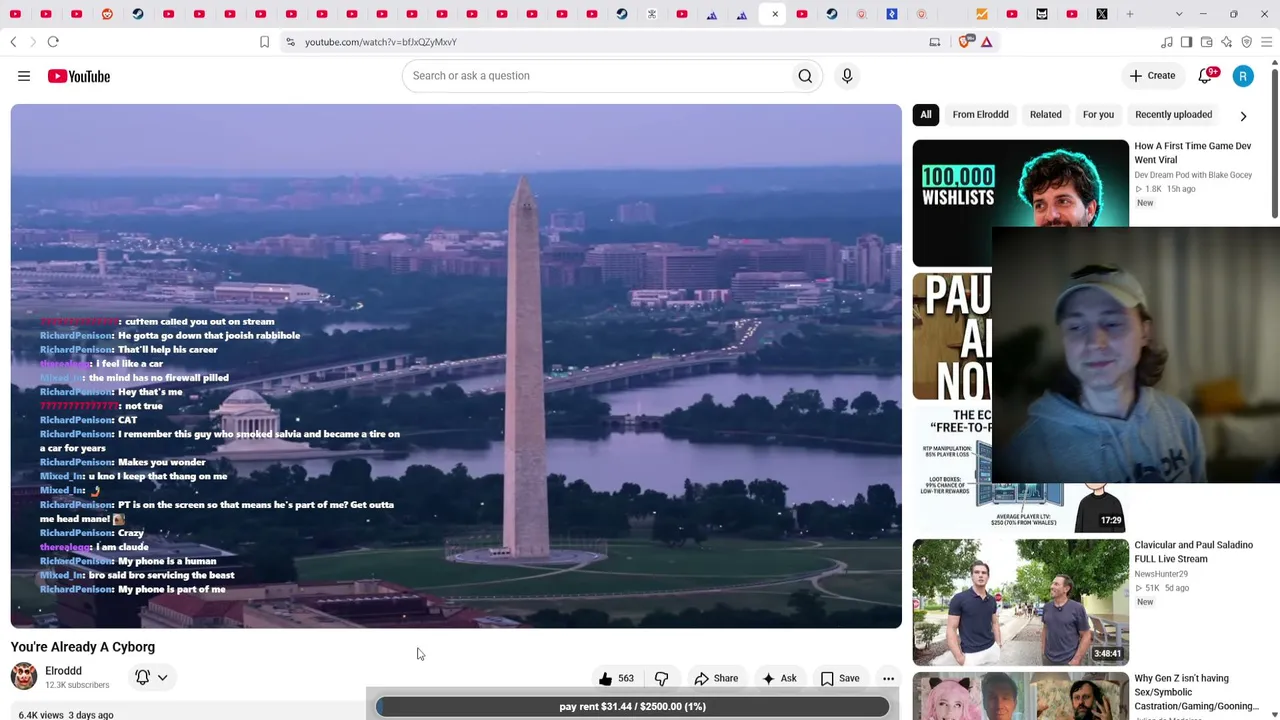The height and width of the screenshot is (720, 1280).
Task: Open the YouTube guide hamburger menu
Action: point(24,76)
